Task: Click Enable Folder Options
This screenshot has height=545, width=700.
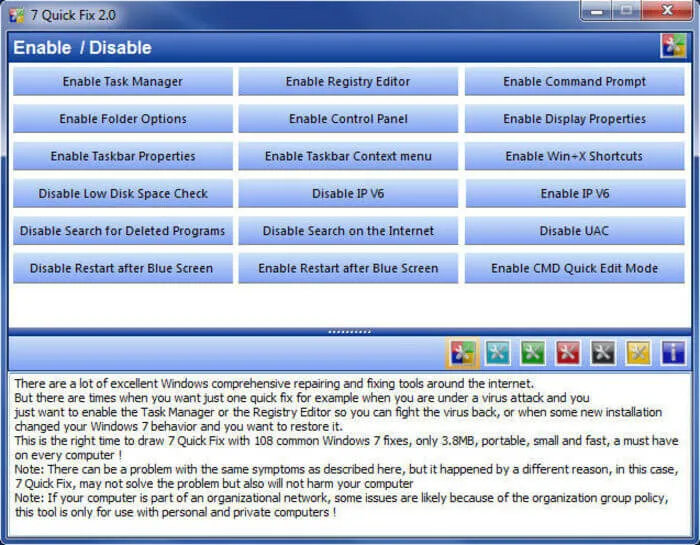Action: 122,119
